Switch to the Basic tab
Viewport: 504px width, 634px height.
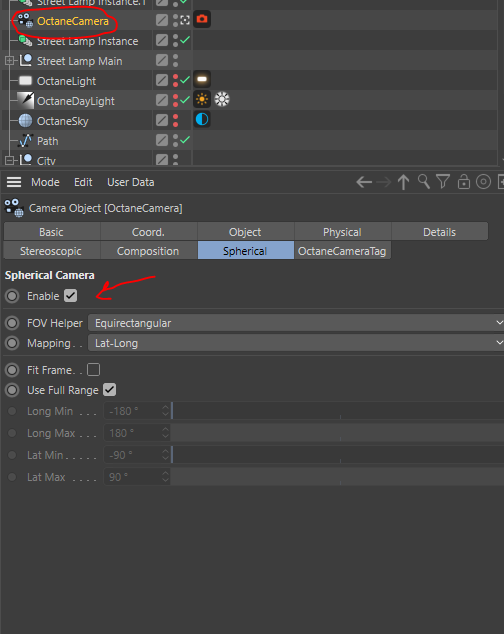click(x=52, y=232)
